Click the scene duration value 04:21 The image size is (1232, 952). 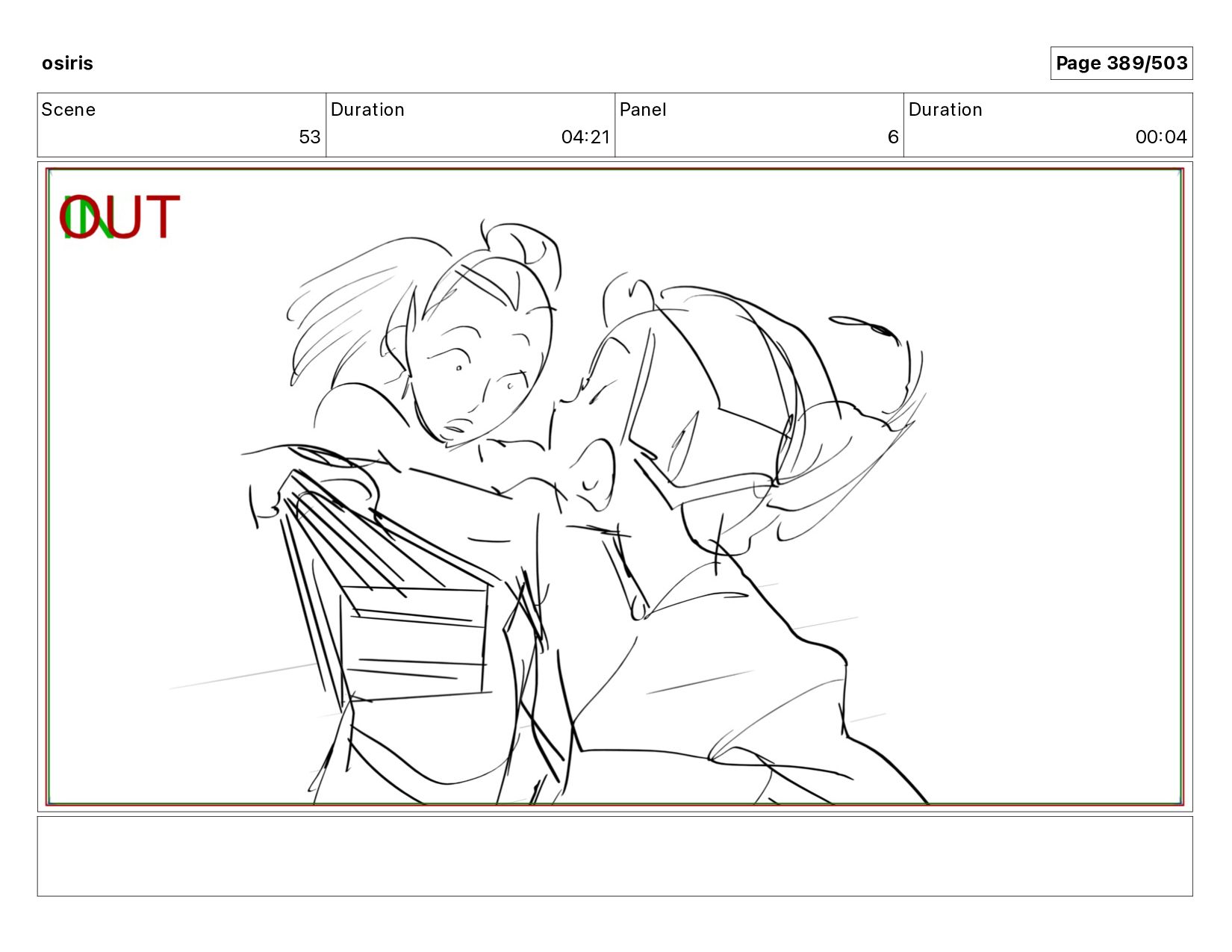coord(585,137)
